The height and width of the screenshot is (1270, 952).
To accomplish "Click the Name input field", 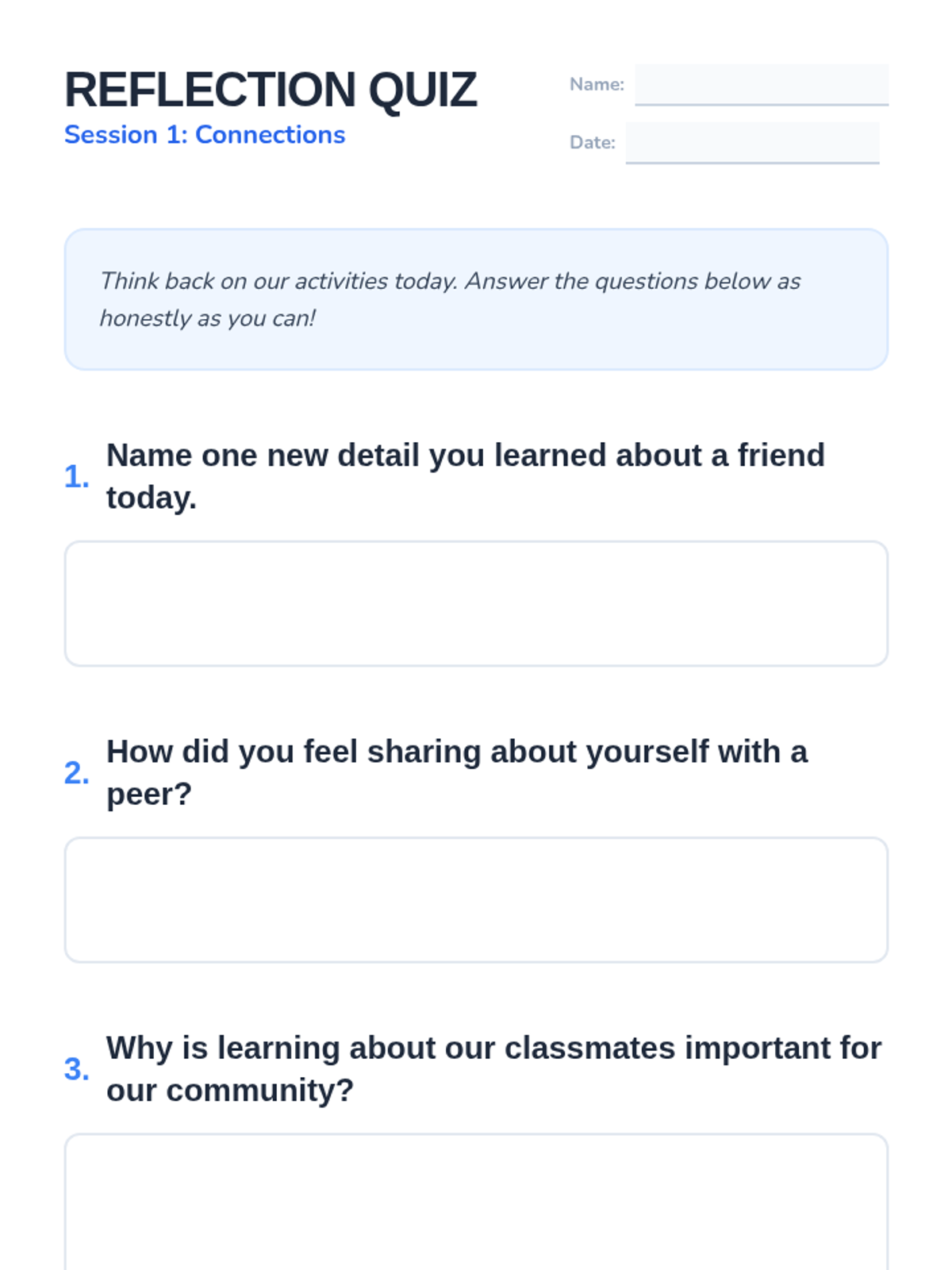I will [x=761, y=84].
